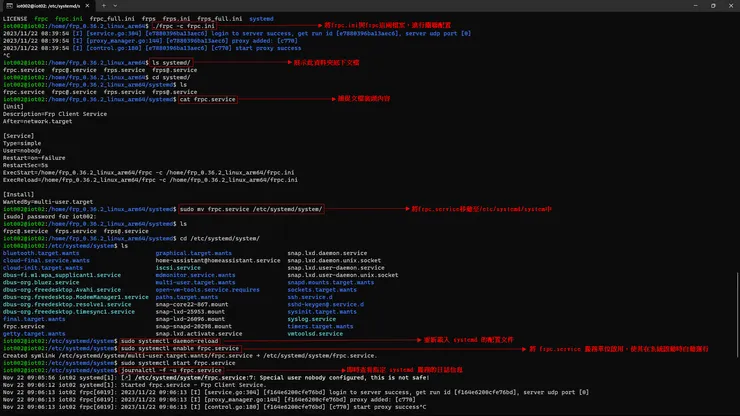740x416 pixels.
Task: Click sshd-keygen@.service.d entry
Action: click(326, 304)
